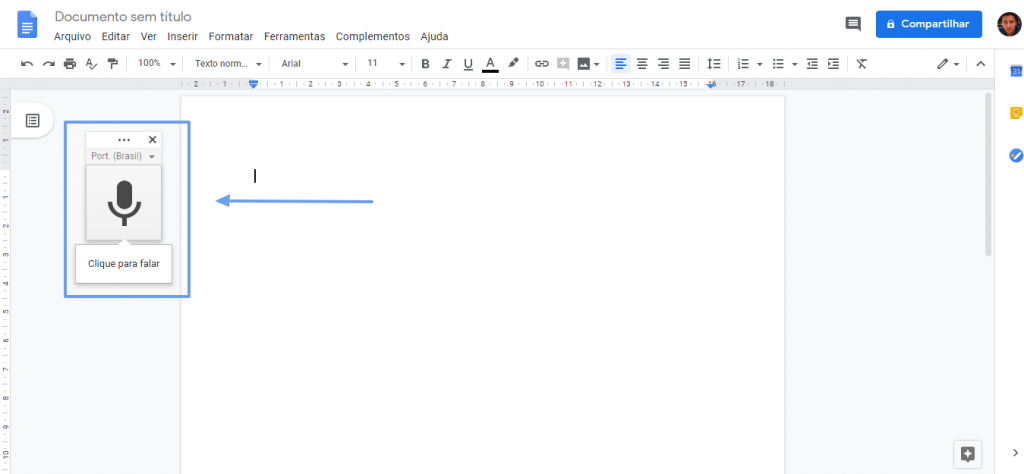Image resolution: width=1024 pixels, height=474 pixels.
Task: Hide the menus with chevron up
Action: click(x=980, y=64)
